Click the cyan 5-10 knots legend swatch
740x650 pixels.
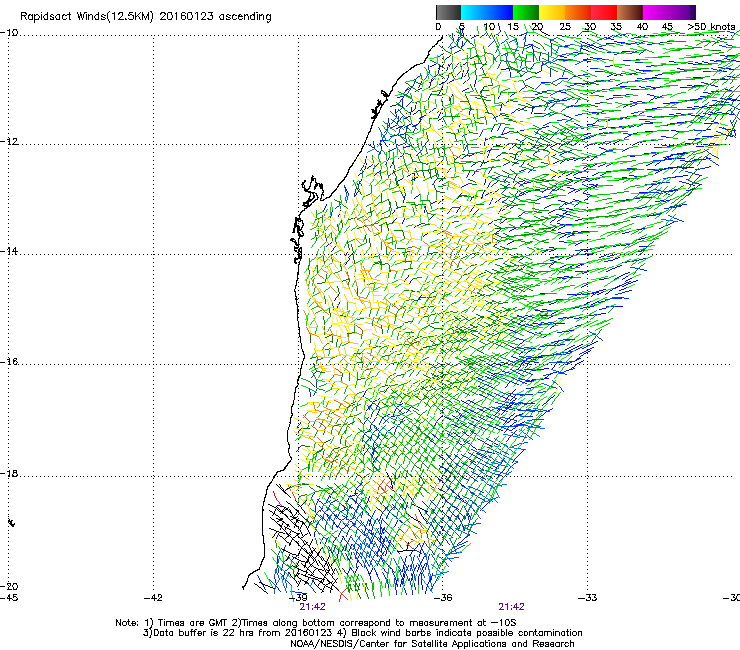(x=474, y=12)
